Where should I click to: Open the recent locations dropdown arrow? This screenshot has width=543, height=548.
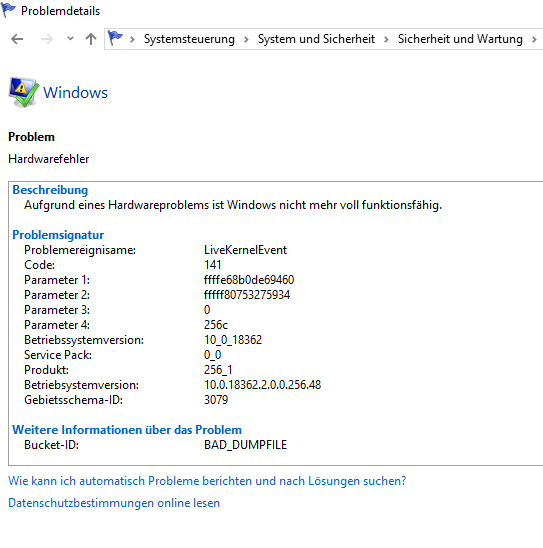coord(70,38)
